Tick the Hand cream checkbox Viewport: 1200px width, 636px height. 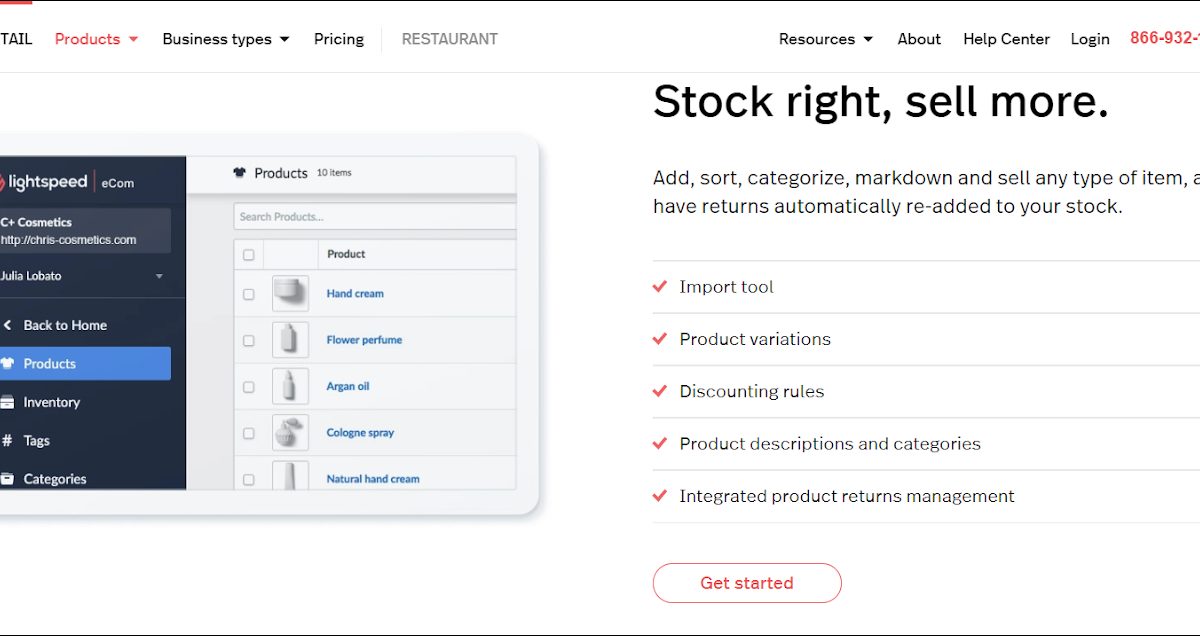249,295
